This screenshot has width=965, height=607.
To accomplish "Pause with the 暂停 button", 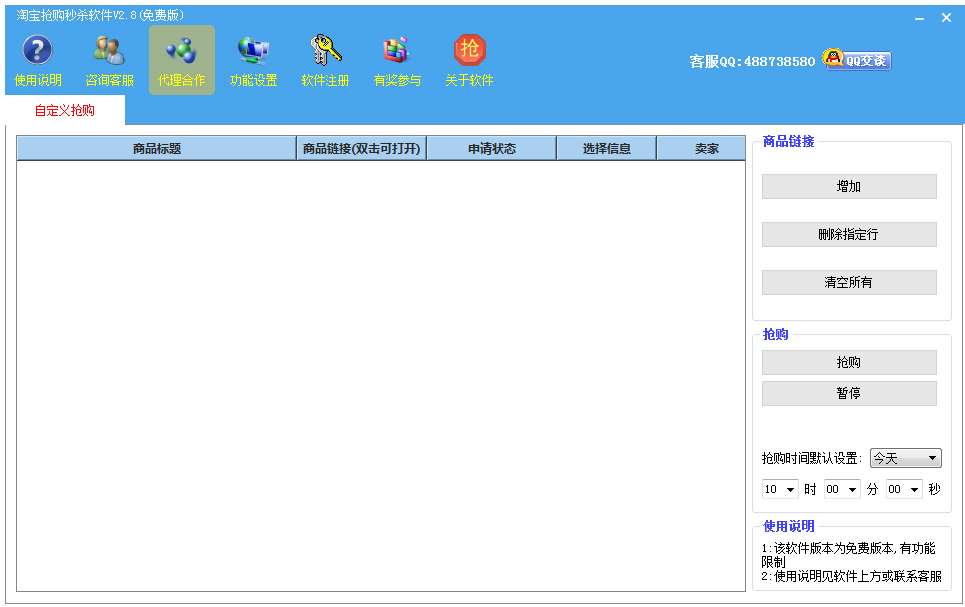I will coord(848,393).
